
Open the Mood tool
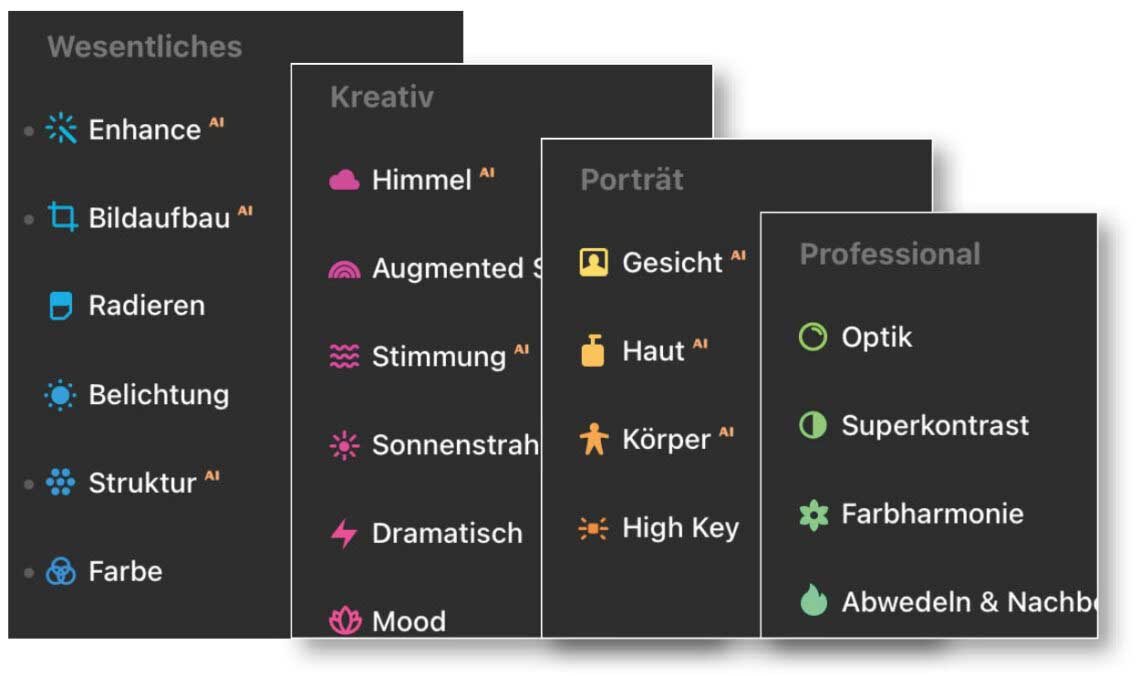[x=408, y=621]
